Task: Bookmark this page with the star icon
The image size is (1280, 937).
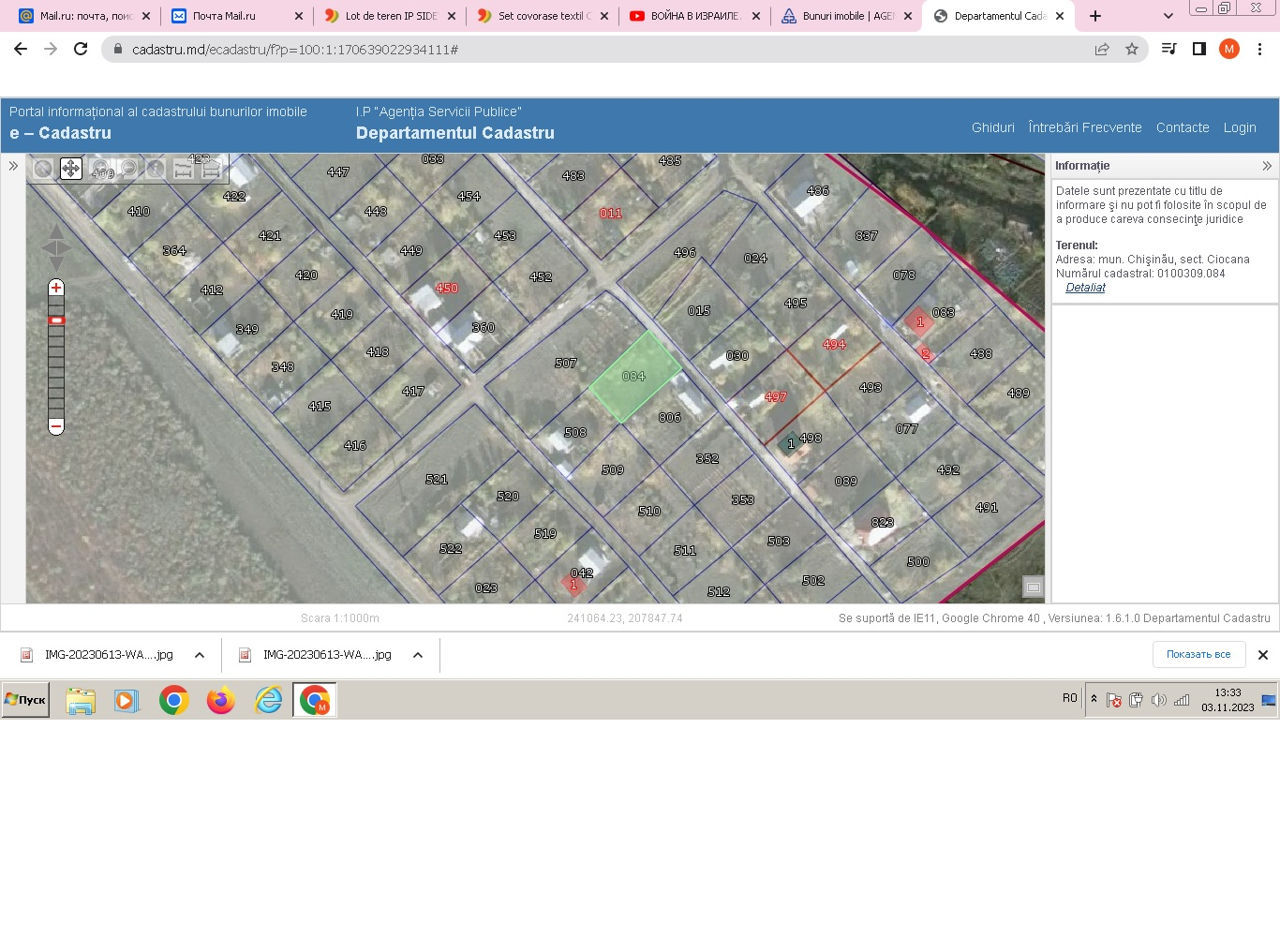Action: coord(1132,49)
